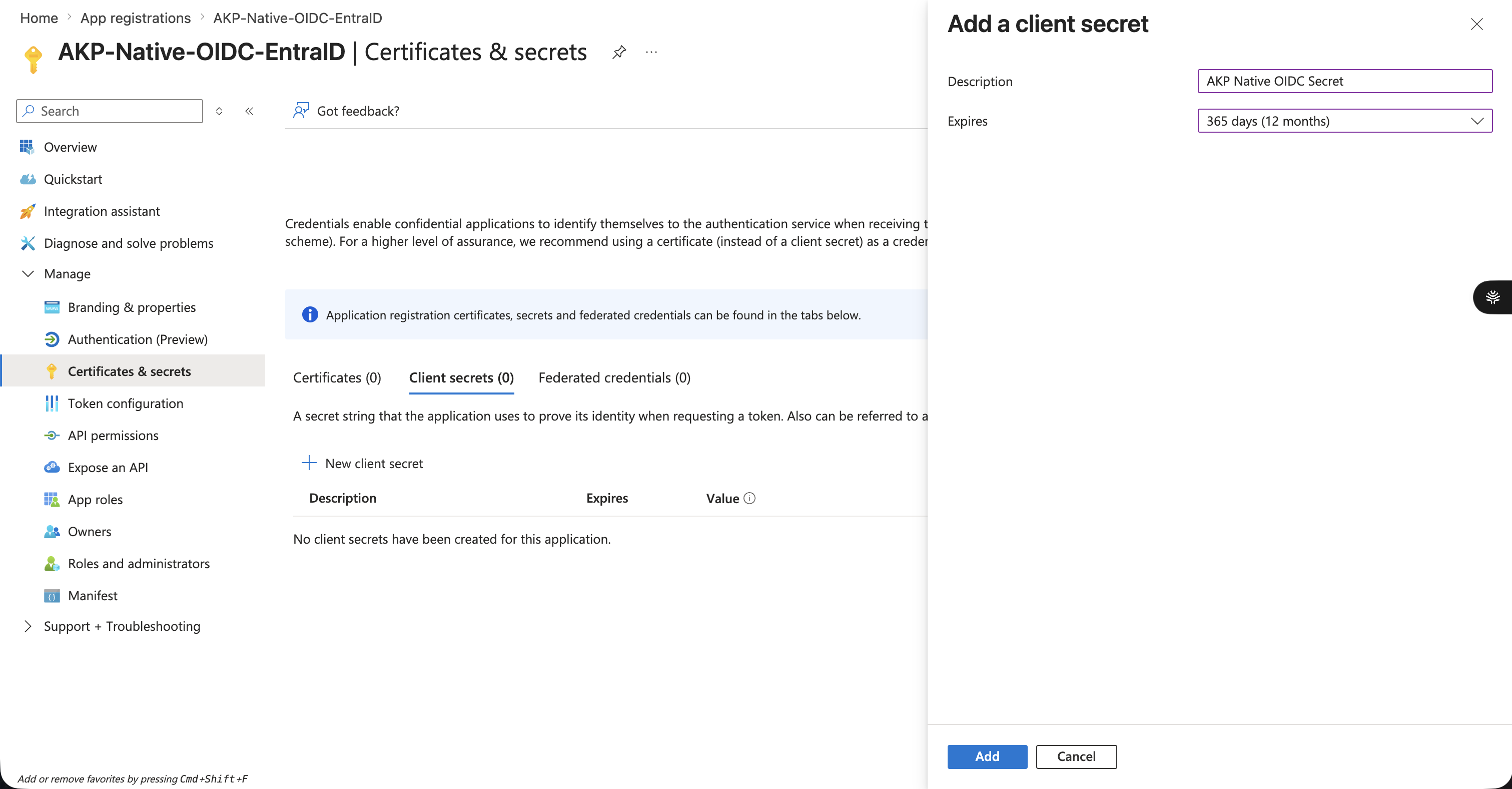The height and width of the screenshot is (789, 1512).
Task: Click the Quickstart cloud icon
Action: 28,179
